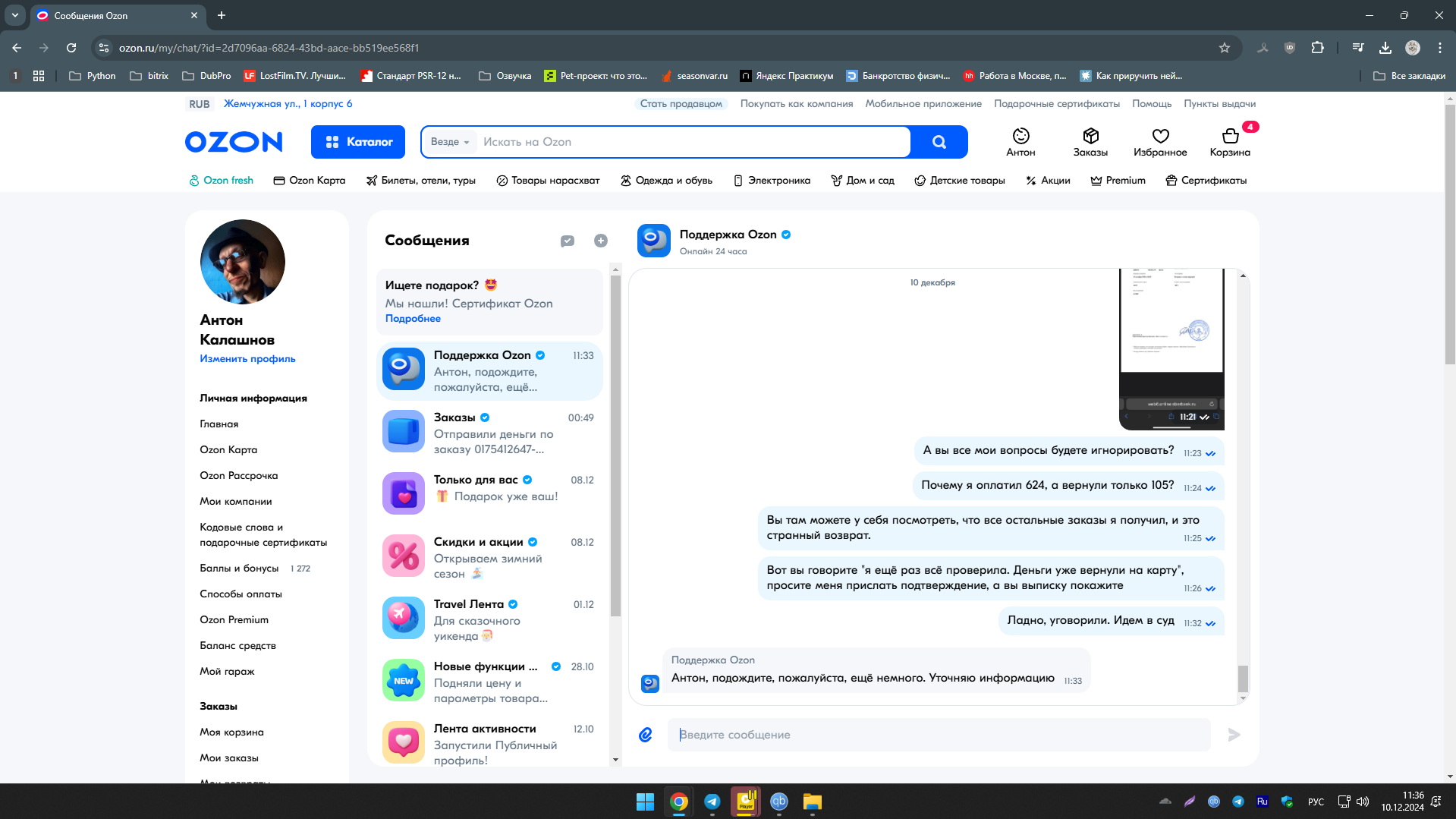This screenshot has height=819, width=1456.
Task: Open the Сертификаты menu item
Action: tap(1206, 181)
